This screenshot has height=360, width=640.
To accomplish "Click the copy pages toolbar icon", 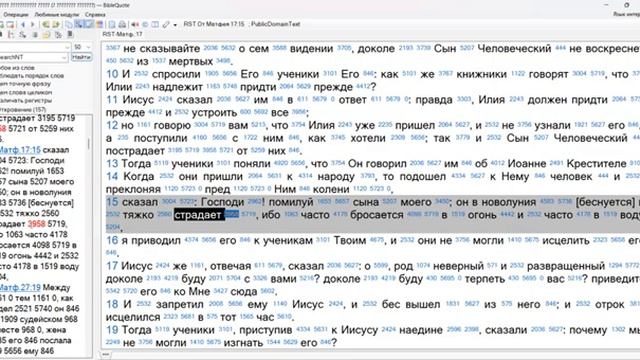I will click(69, 24).
